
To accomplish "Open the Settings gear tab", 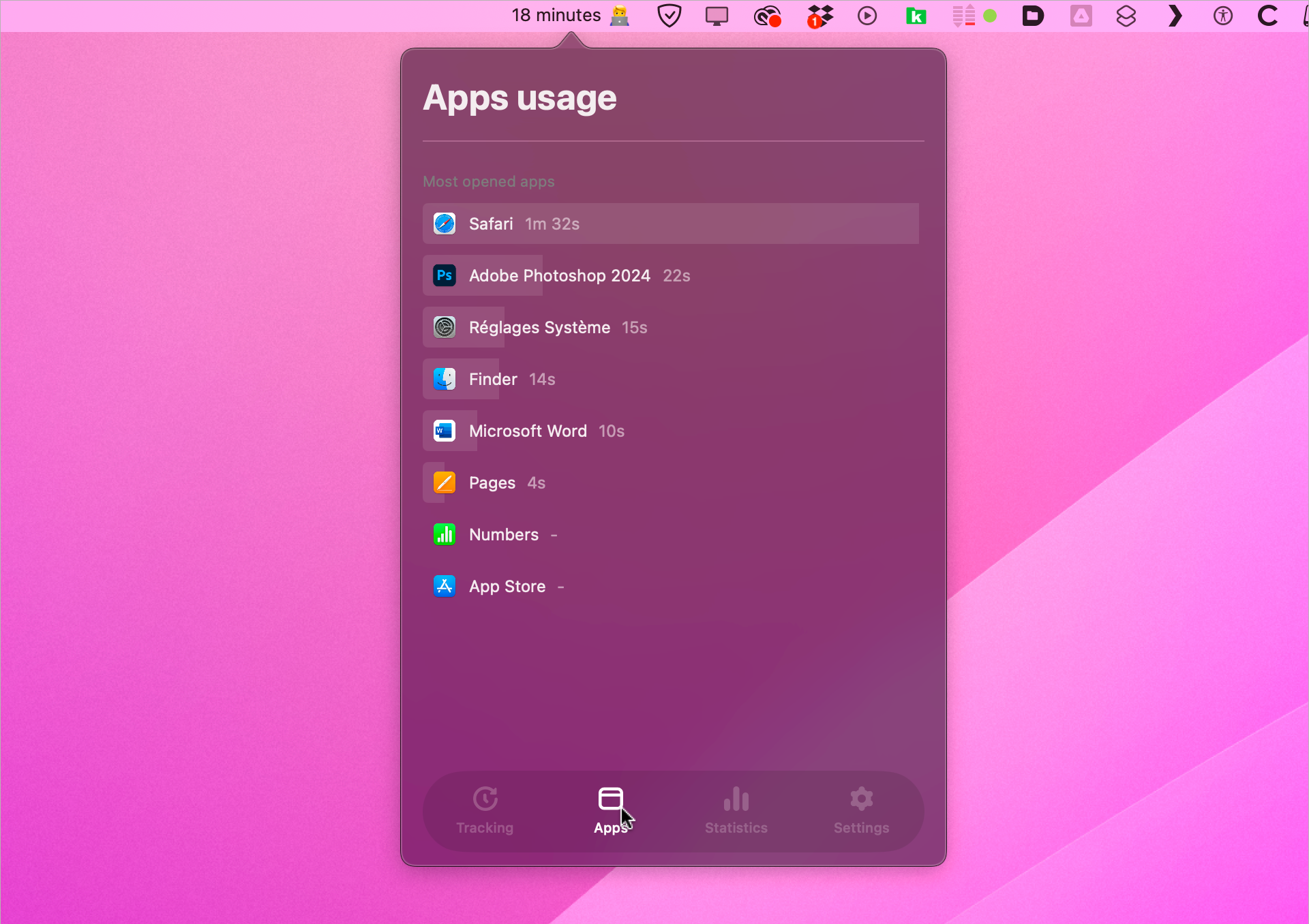I will coord(861,810).
